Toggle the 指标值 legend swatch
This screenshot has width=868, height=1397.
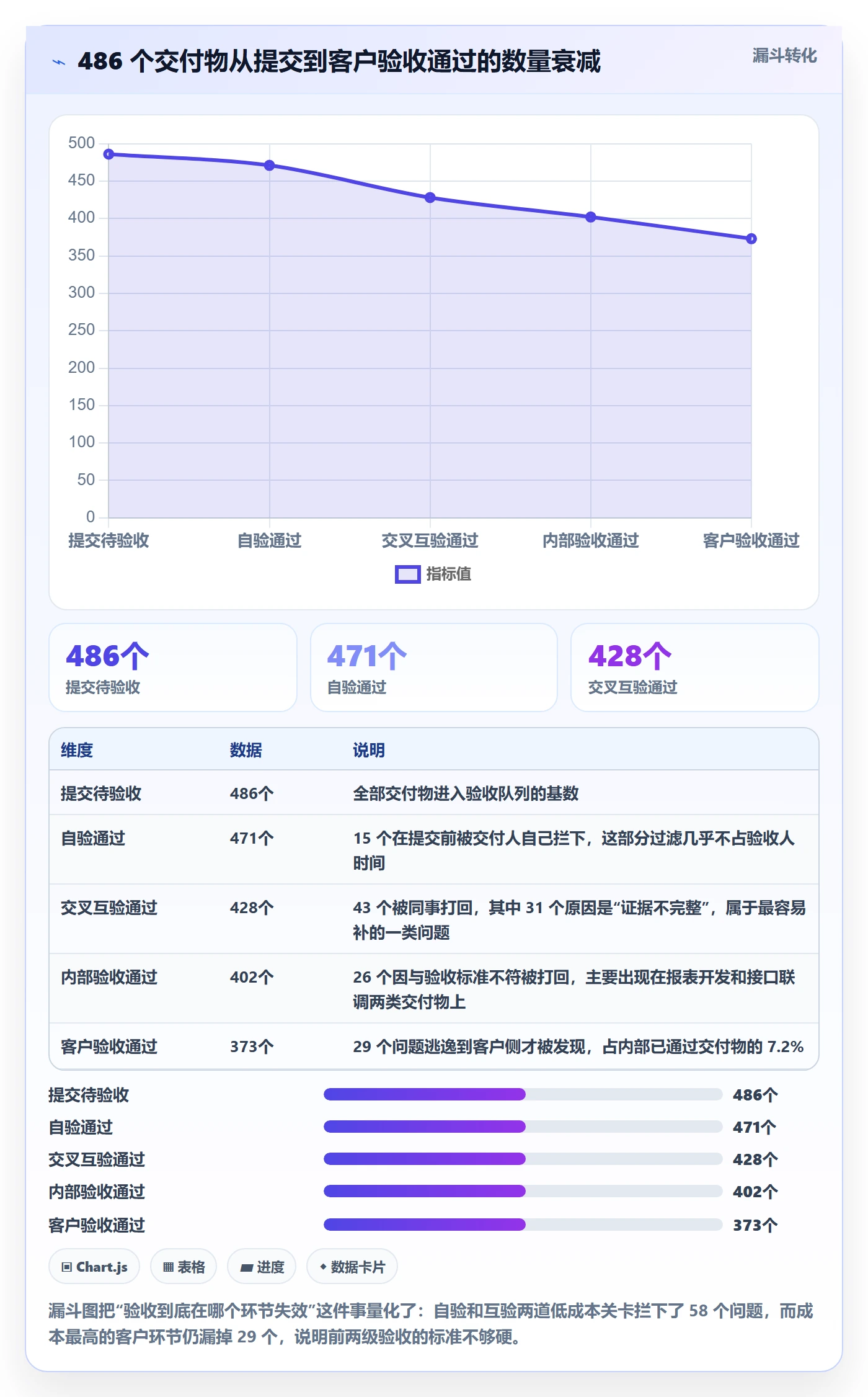[x=408, y=574]
